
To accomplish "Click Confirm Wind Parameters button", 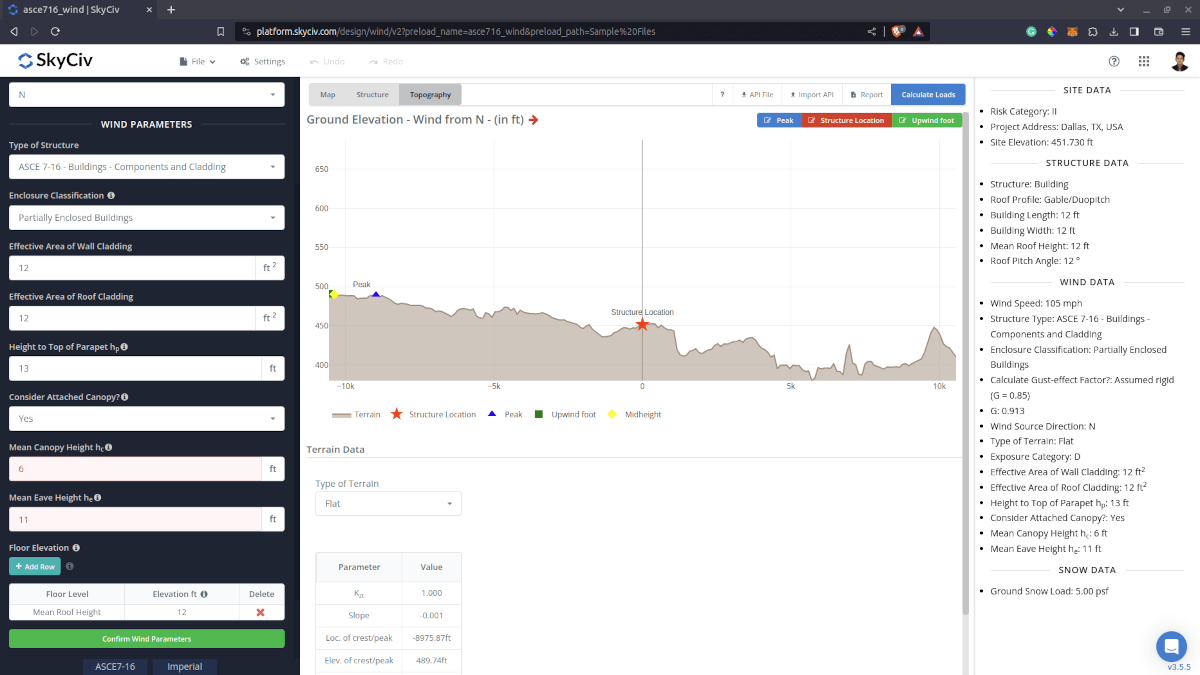I will coord(146,638).
